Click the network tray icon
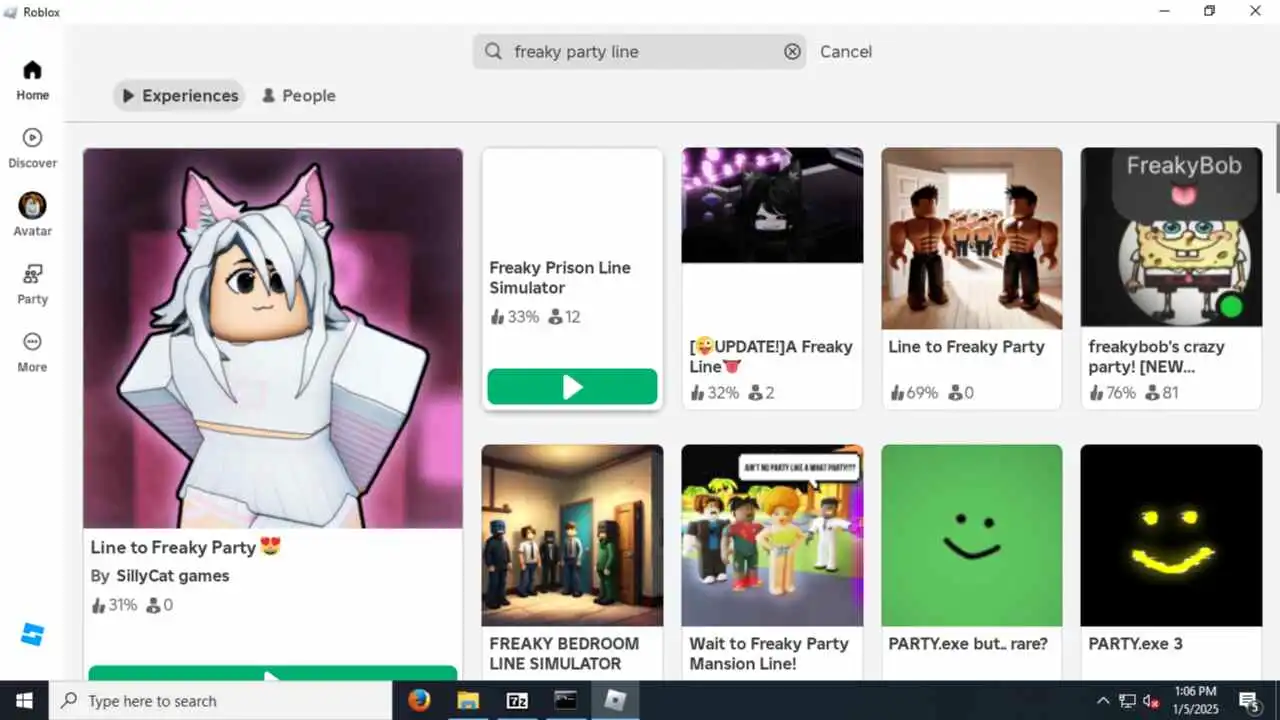This screenshot has height=720, width=1280. (x=1127, y=701)
